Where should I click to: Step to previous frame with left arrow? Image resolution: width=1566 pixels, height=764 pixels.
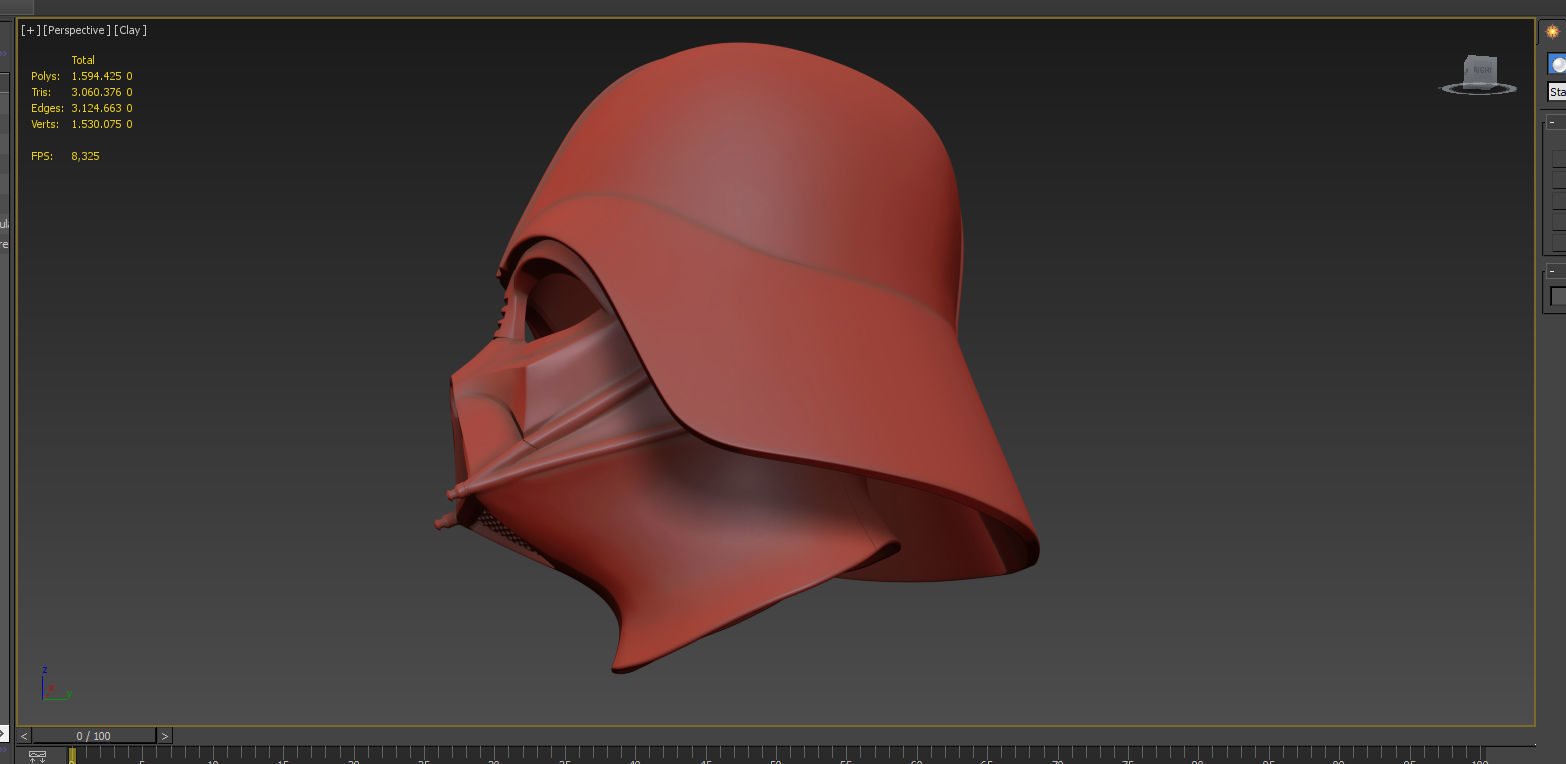(24, 736)
